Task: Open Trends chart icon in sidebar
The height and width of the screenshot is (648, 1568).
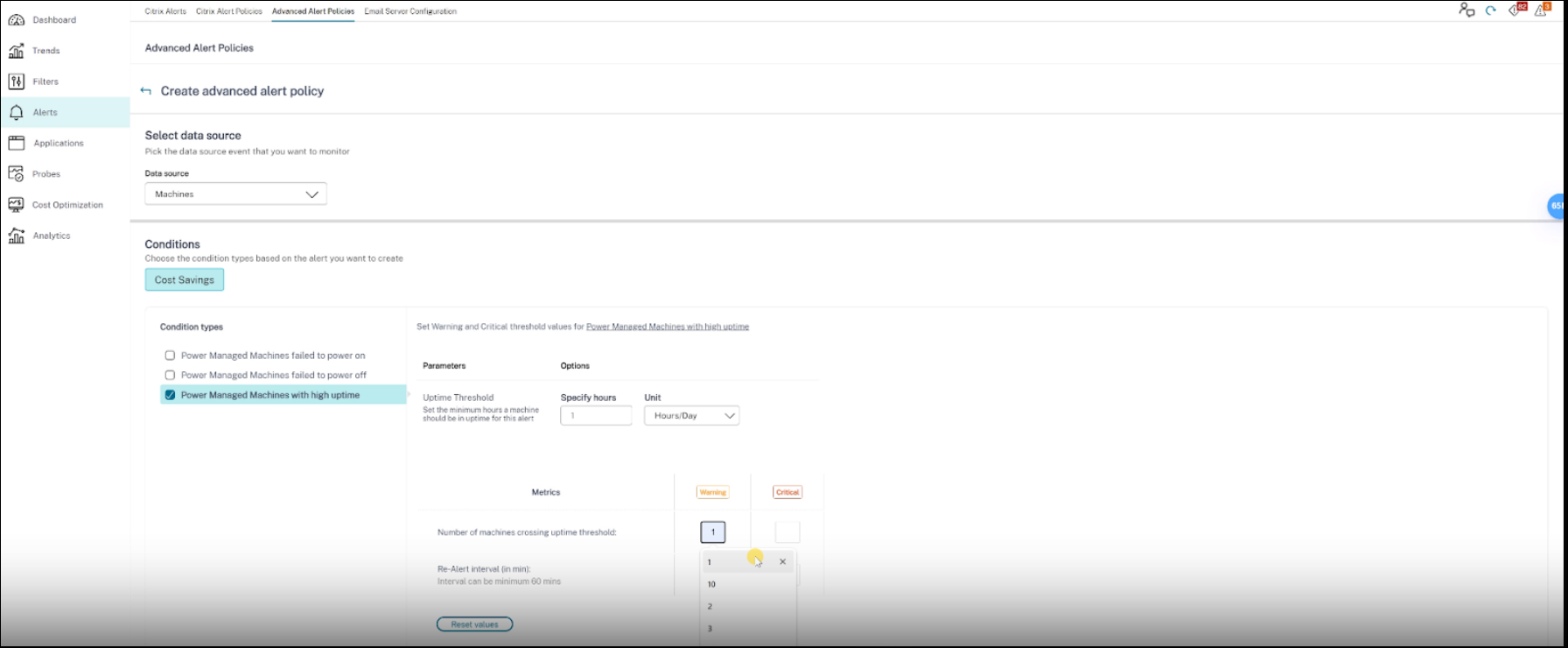Action: (x=16, y=51)
